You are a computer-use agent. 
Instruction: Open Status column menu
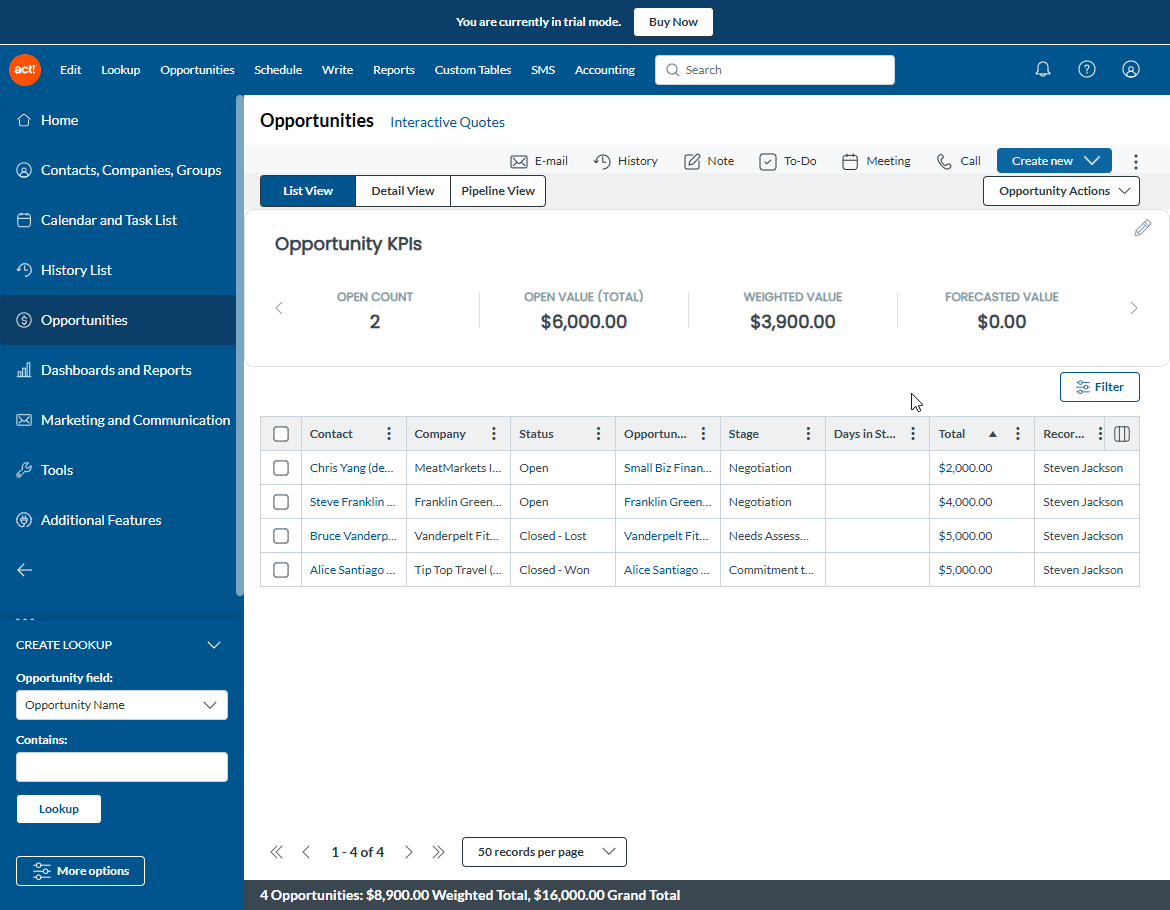pyautogui.click(x=598, y=434)
